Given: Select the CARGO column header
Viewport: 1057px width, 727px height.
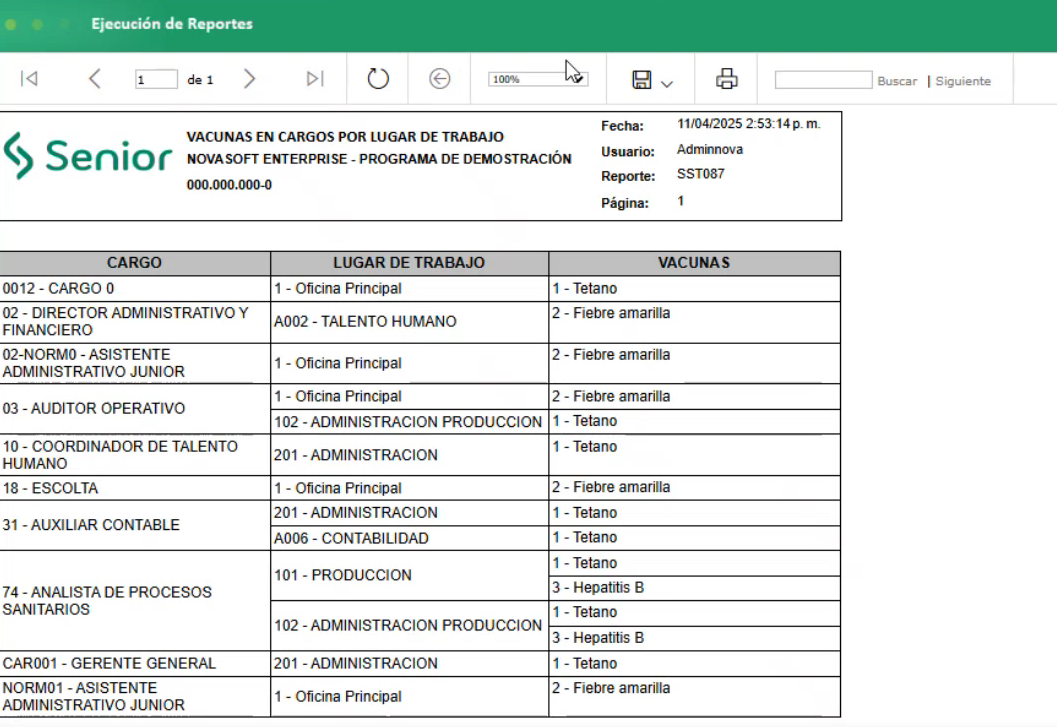Looking at the screenshot, I should coord(135,262).
